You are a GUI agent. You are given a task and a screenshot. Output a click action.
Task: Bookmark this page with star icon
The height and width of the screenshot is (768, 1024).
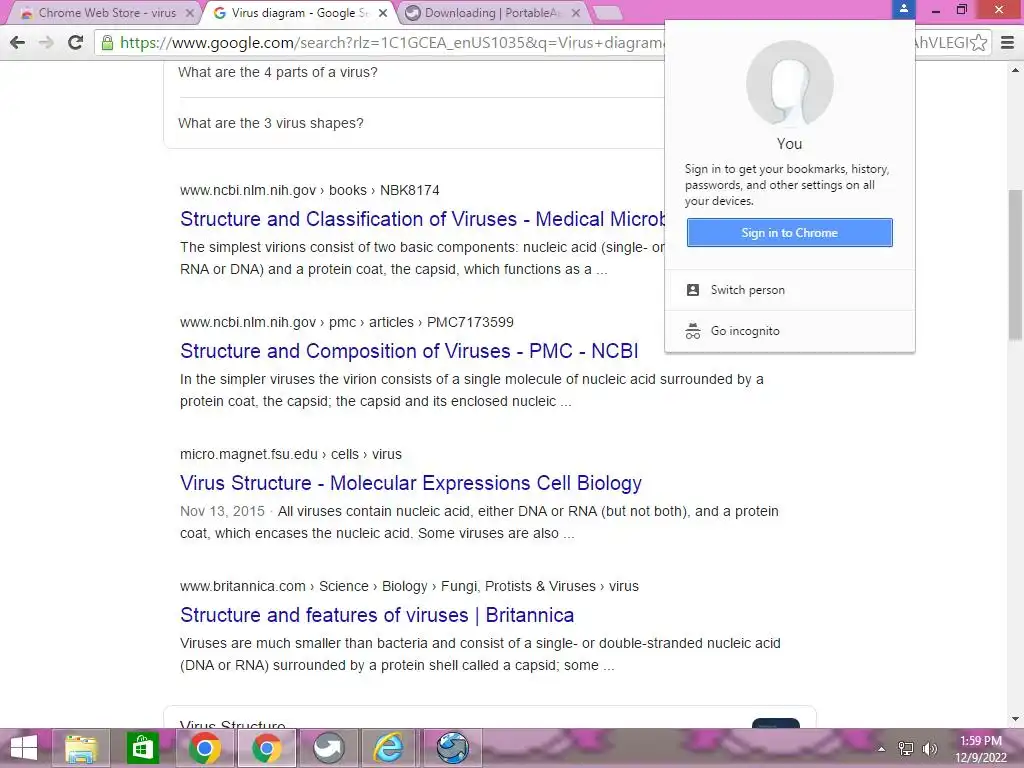pyautogui.click(x=978, y=43)
